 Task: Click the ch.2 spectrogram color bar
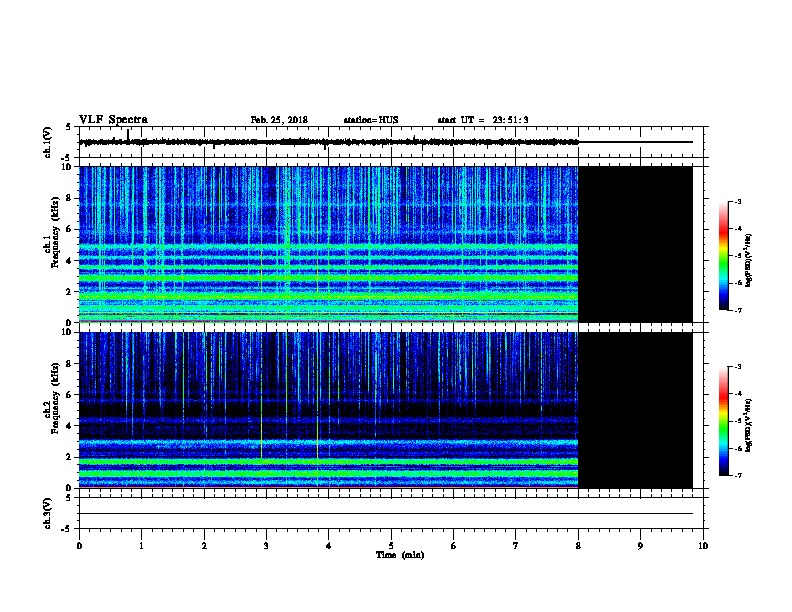[x=724, y=421]
